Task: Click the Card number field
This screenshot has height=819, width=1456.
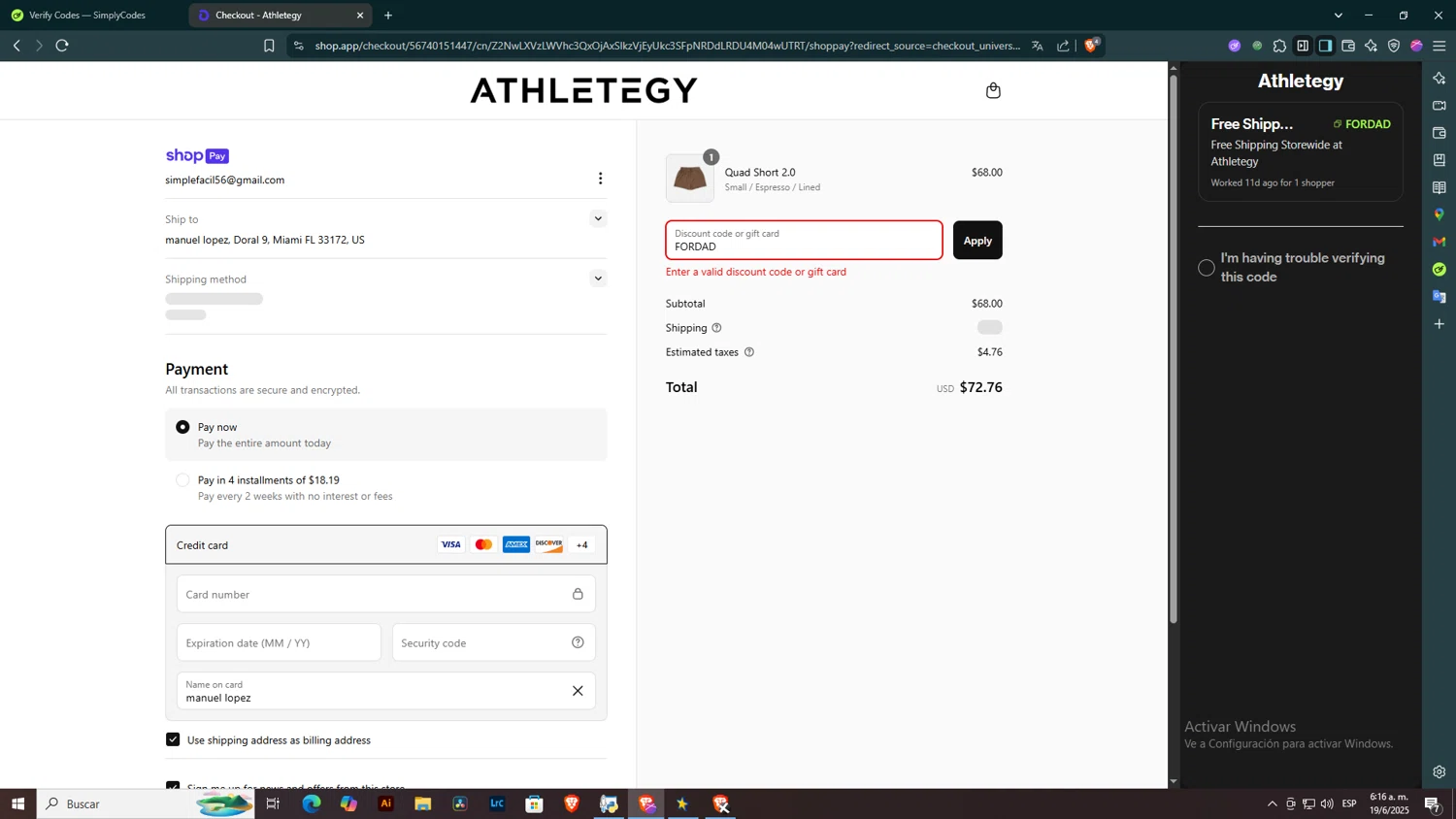Action: point(386,594)
